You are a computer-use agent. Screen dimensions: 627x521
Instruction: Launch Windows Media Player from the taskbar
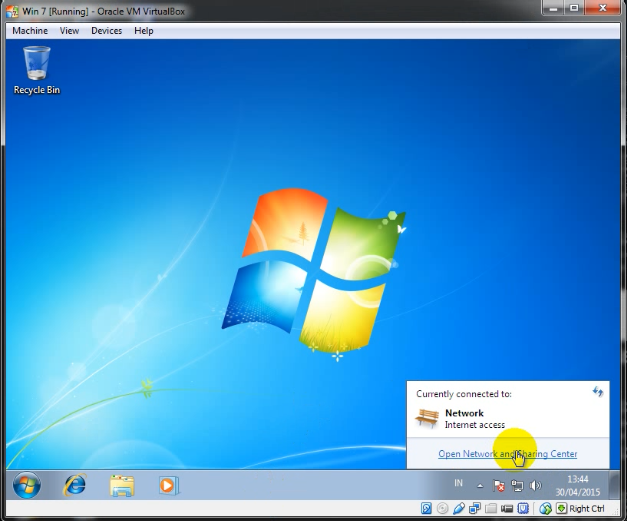169,485
